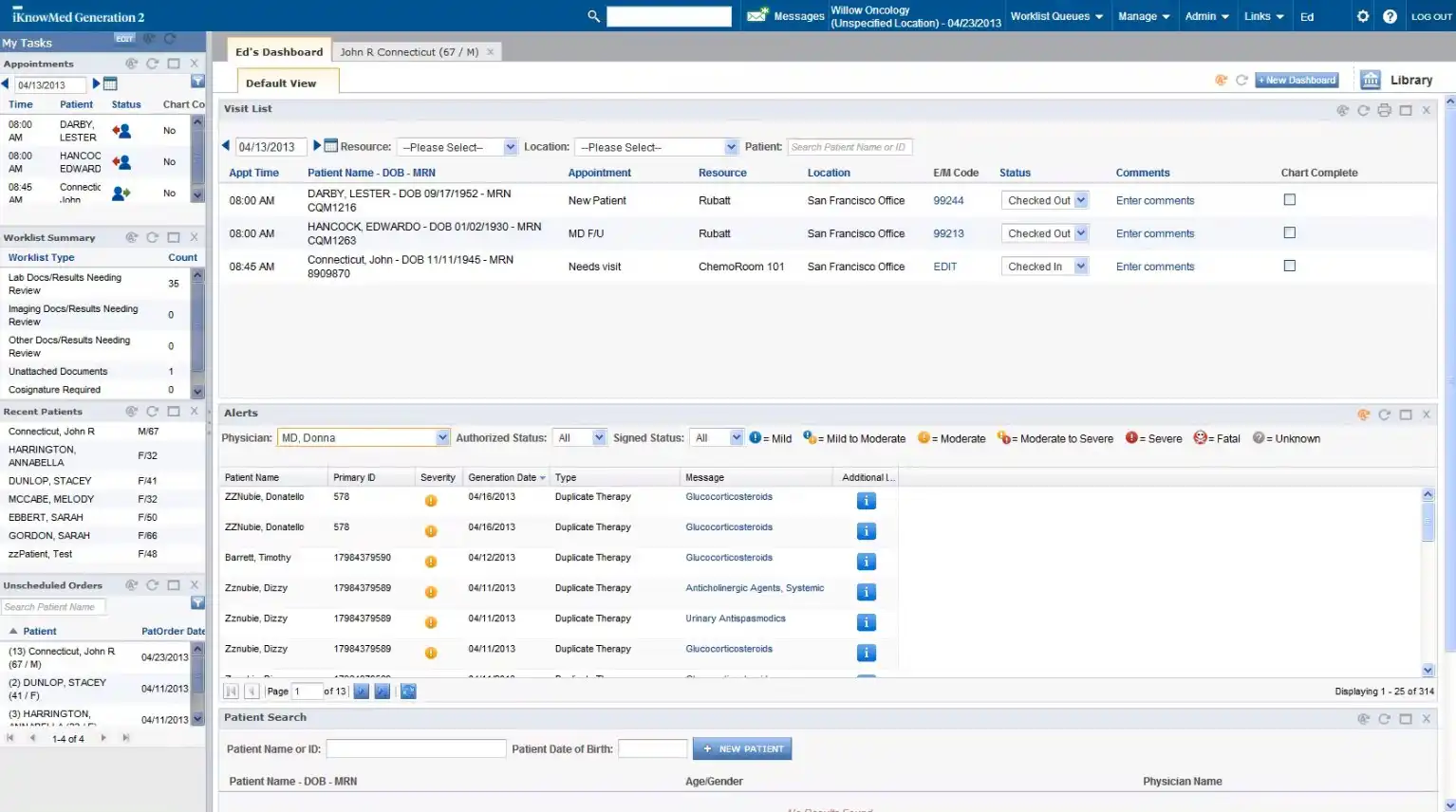Filter the Appointments list
Viewport: 1456px width, 812px height.
point(197,83)
